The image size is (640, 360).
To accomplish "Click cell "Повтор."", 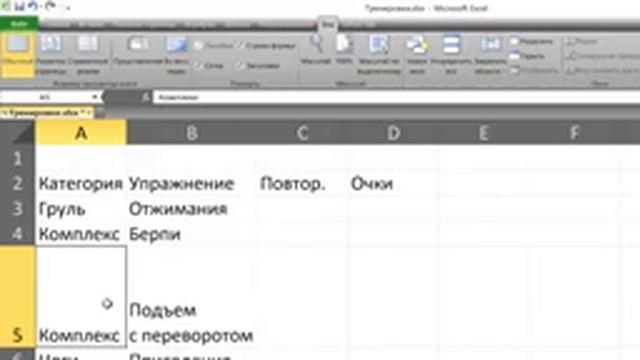I will coord(302,184).
